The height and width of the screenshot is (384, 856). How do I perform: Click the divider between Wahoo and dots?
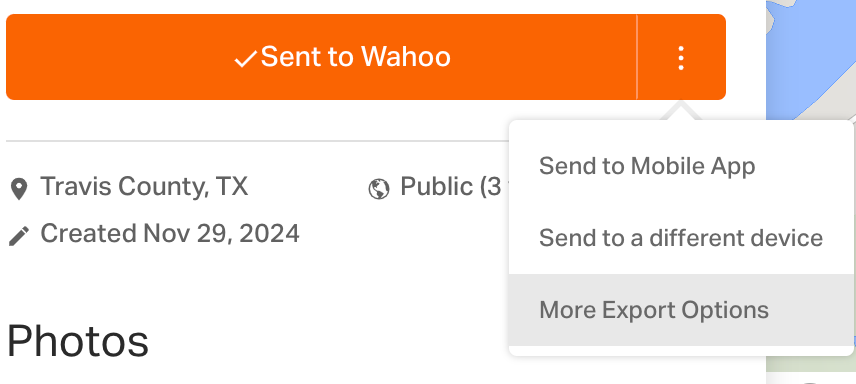(637, 57)
